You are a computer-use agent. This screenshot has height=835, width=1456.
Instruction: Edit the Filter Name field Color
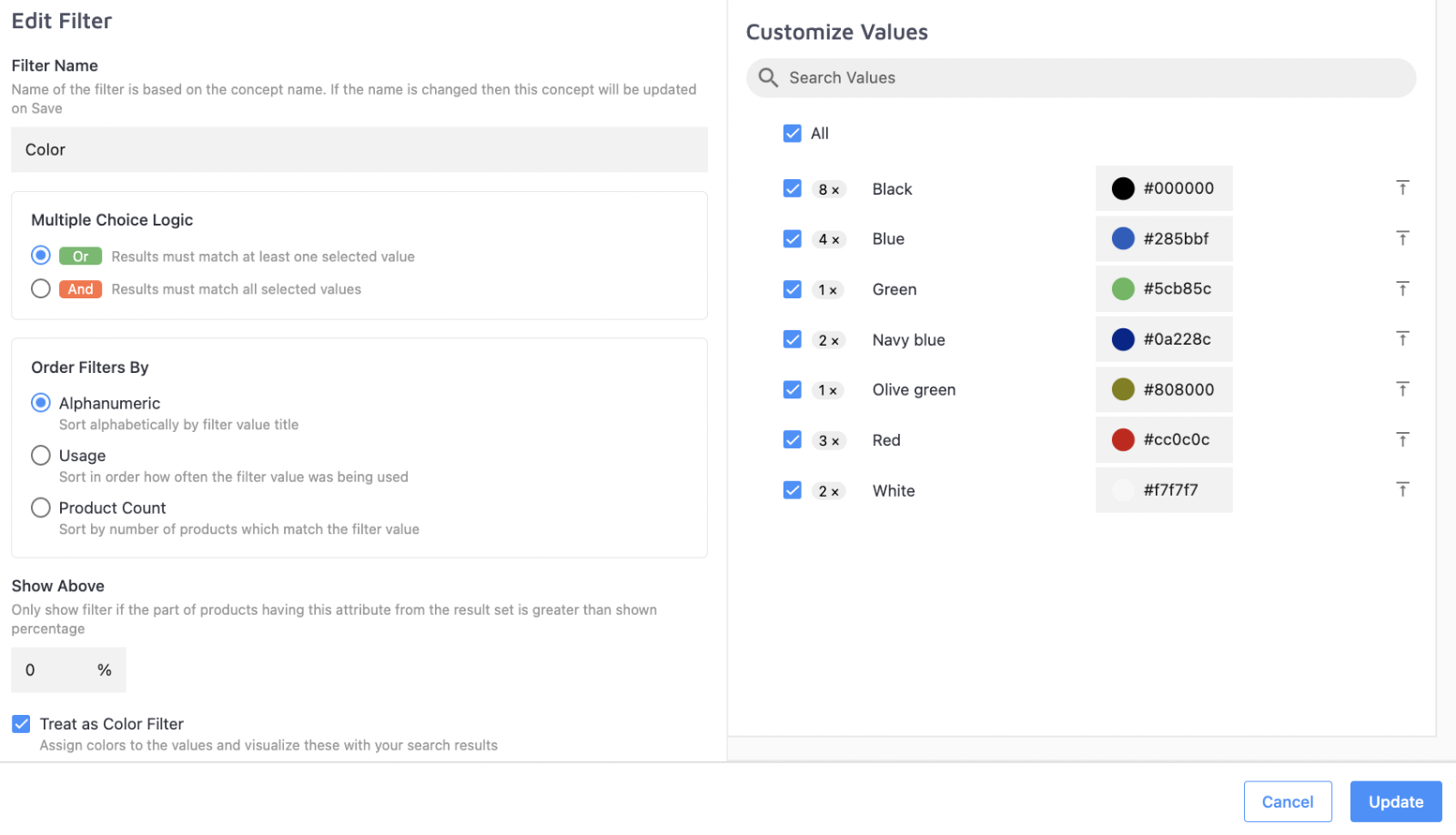tap(359, 149)
